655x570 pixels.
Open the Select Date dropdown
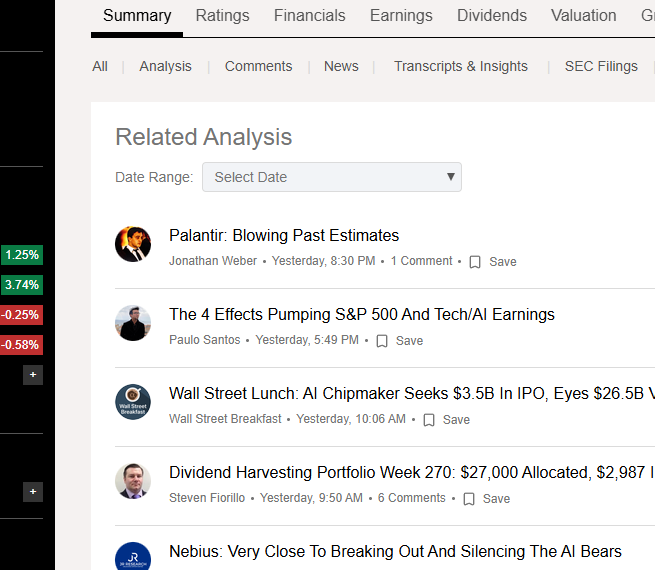coord(332,177)
